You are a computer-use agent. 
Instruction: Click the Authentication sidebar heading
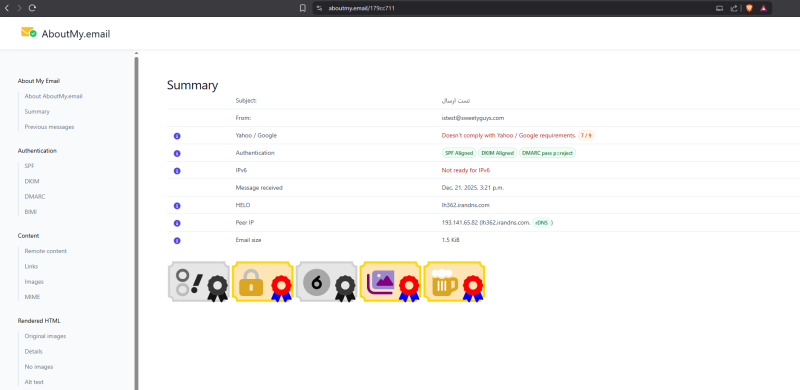(37, 151)
